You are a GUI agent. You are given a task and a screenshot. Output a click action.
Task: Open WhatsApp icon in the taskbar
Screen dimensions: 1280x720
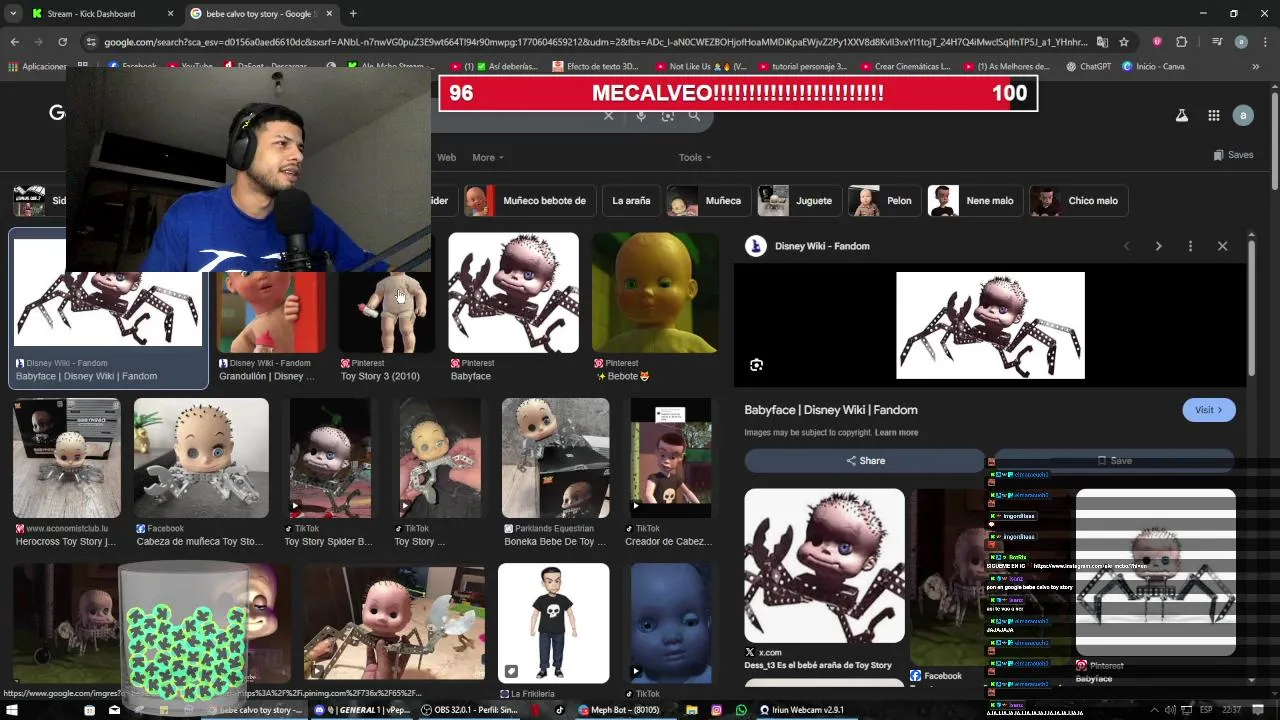coord(741,710)
